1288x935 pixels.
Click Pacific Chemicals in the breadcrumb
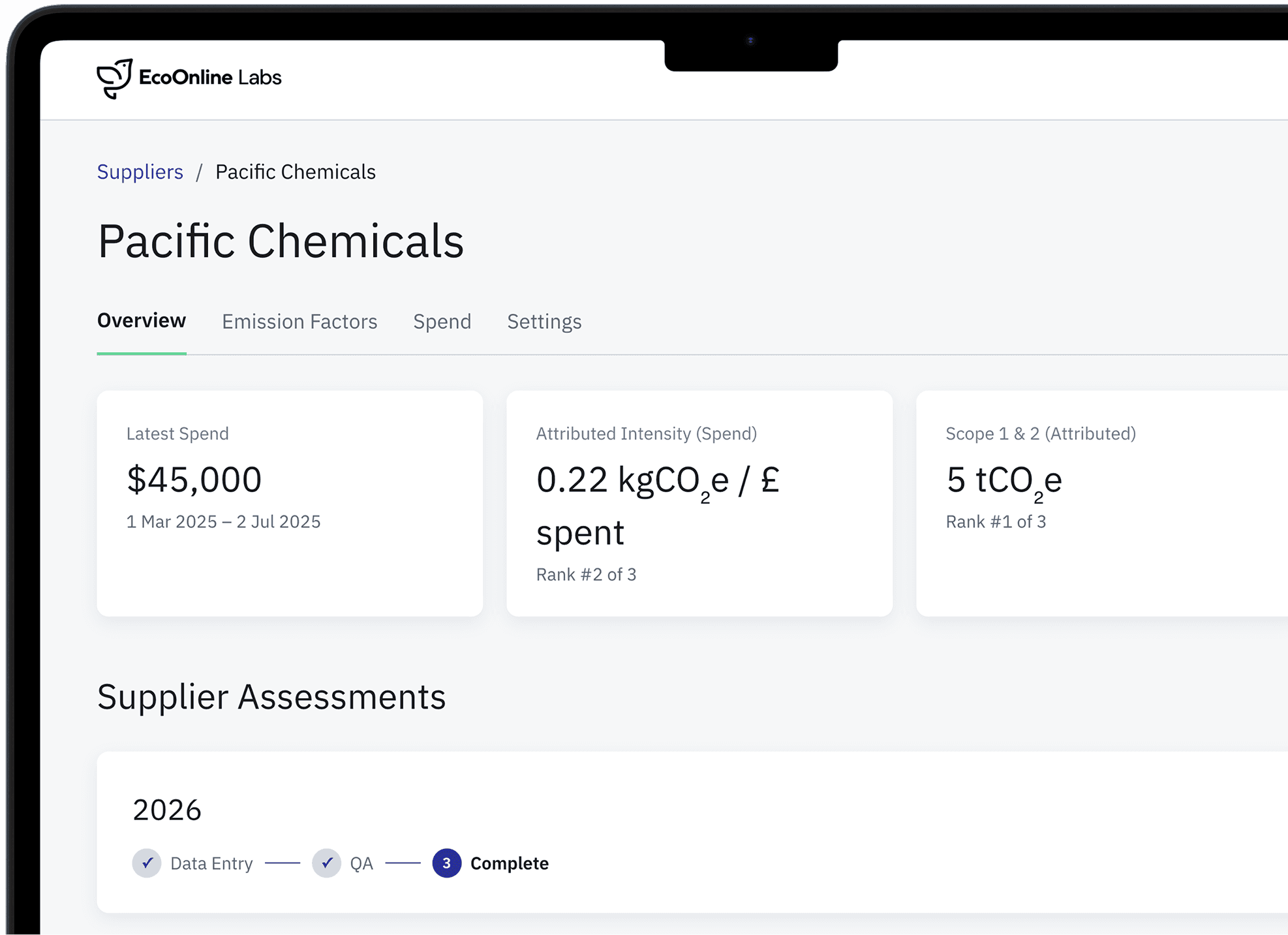click(295, 172)
